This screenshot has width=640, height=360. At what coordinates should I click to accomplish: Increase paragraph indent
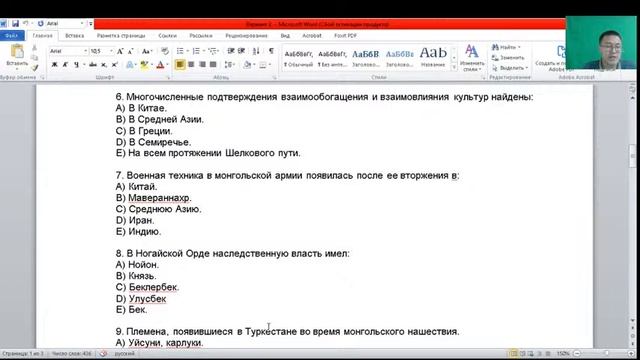(x=242, y=51)
